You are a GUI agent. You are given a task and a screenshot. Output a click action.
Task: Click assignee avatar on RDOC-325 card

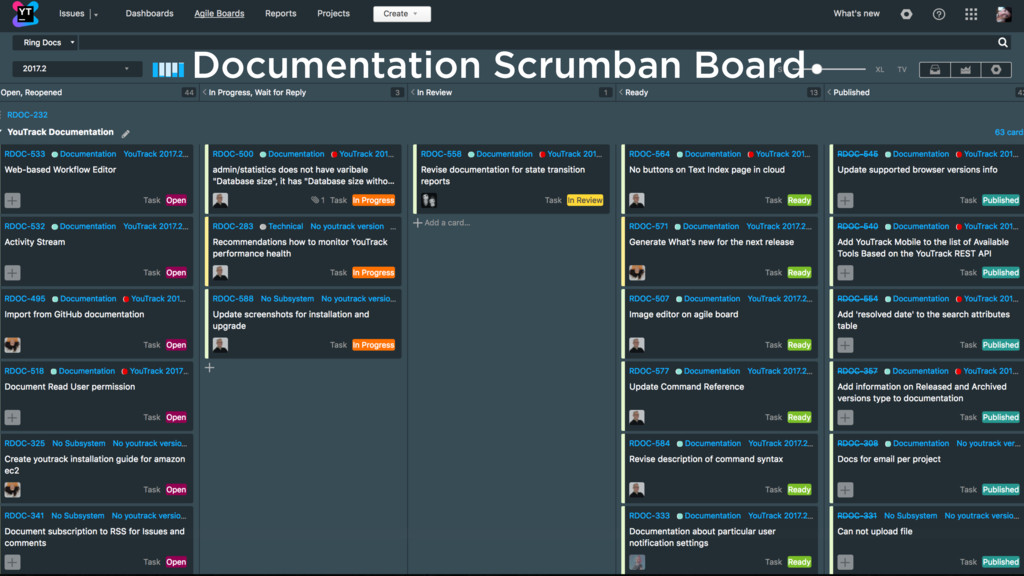click(x=12, y=490)
